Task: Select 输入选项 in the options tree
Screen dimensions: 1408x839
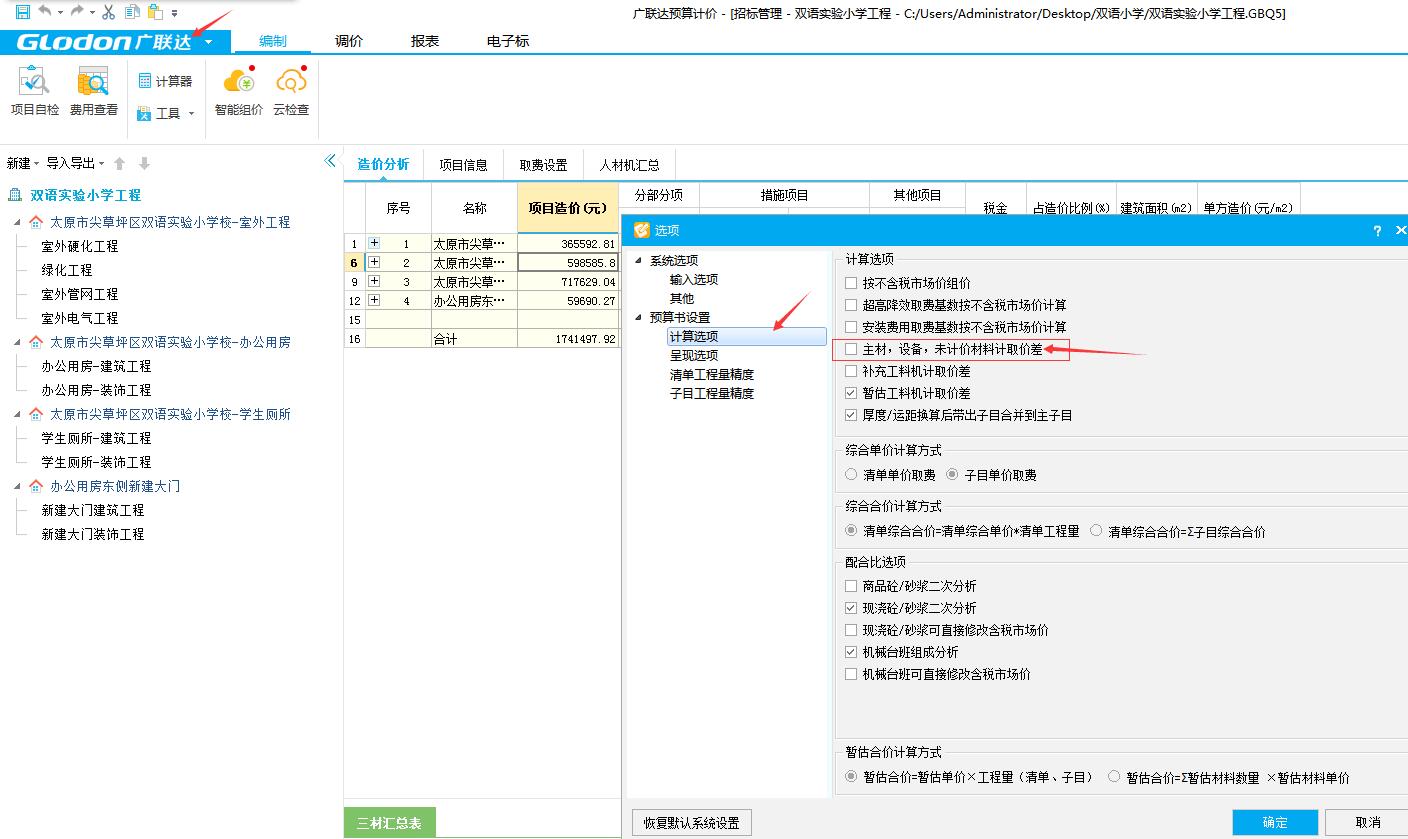Action: click(x=694, y=280)
